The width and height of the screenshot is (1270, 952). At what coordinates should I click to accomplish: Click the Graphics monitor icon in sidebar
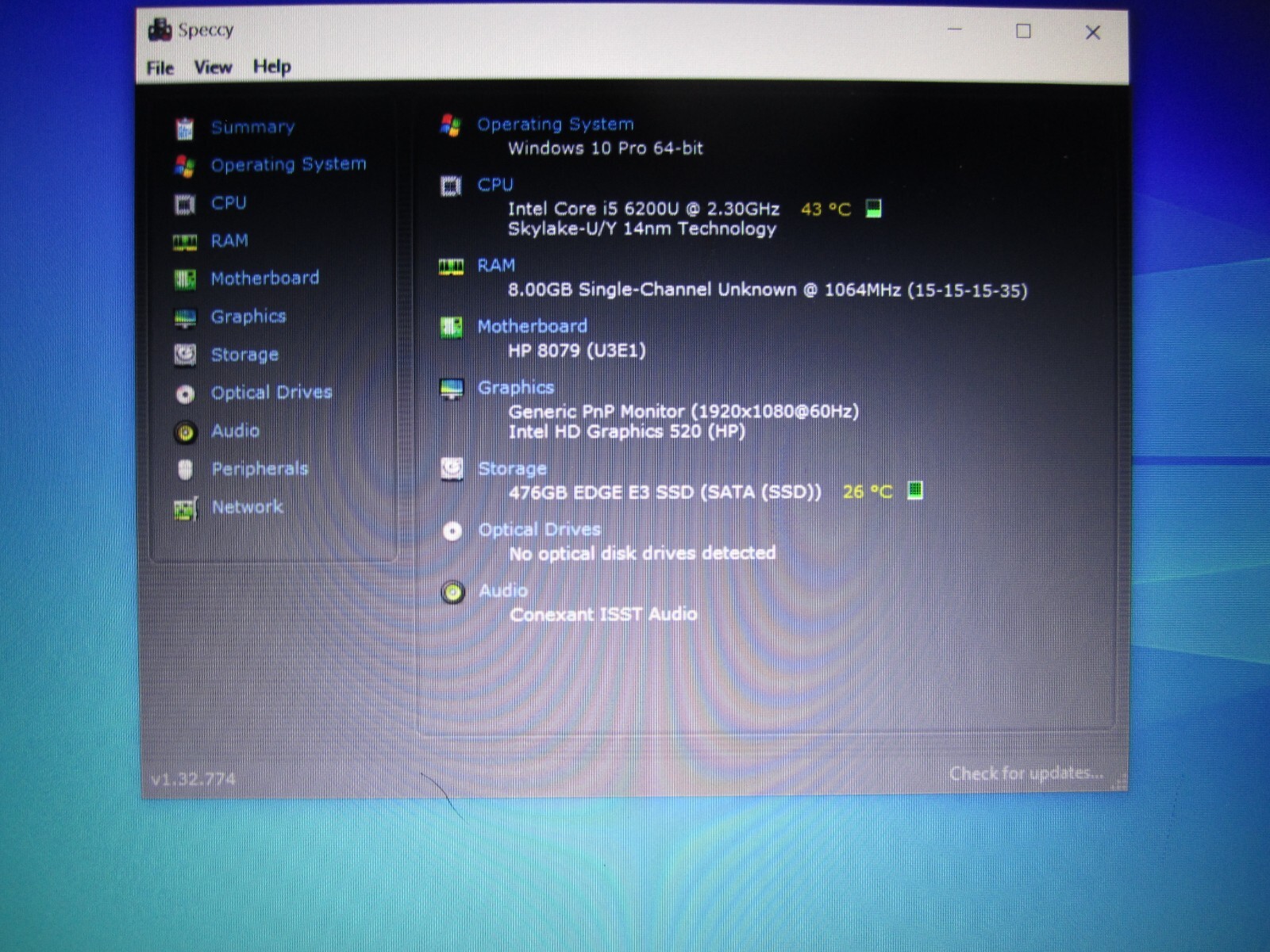(184, 318)
